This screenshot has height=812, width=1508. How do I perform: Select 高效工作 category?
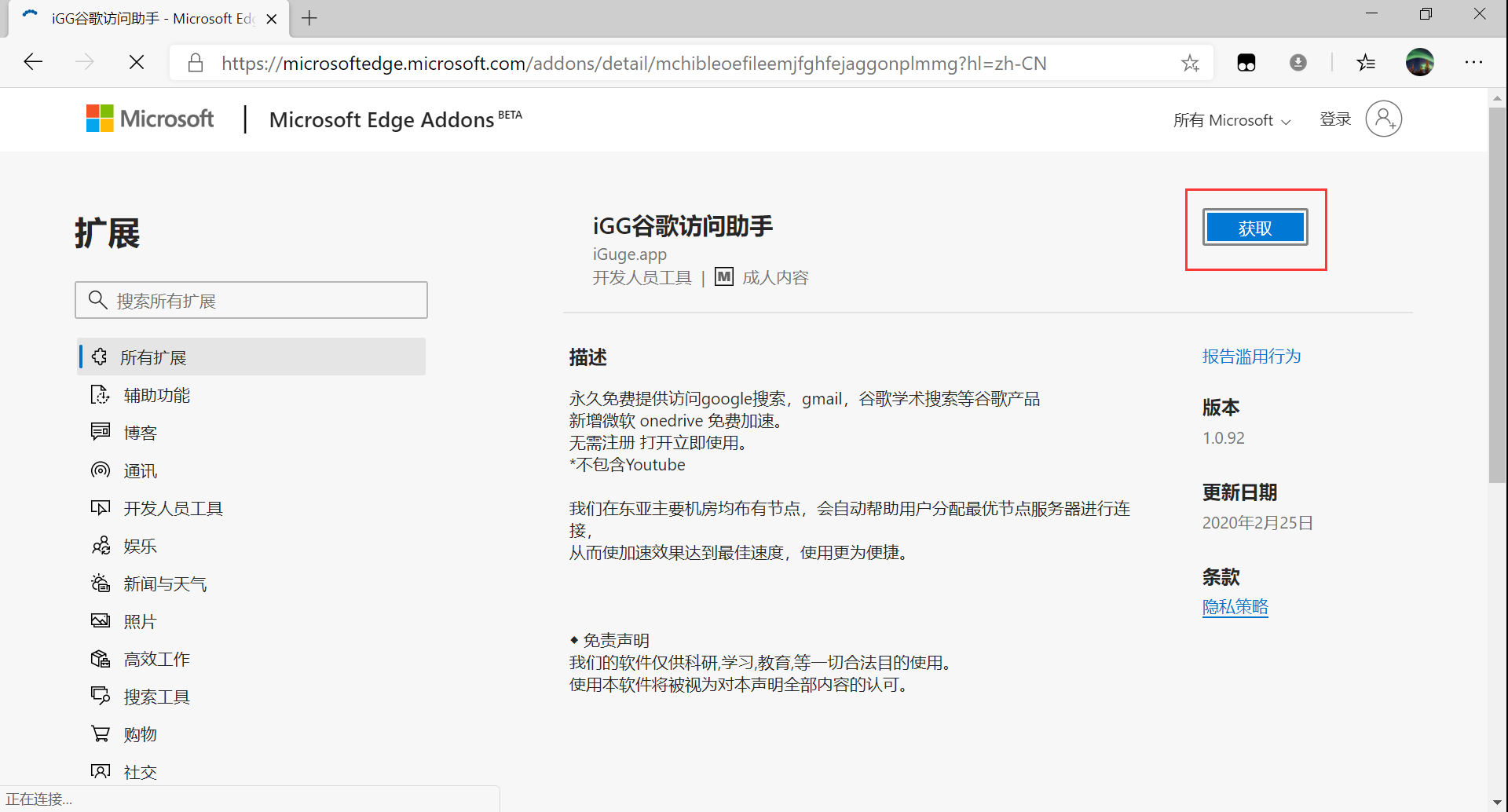157,659
